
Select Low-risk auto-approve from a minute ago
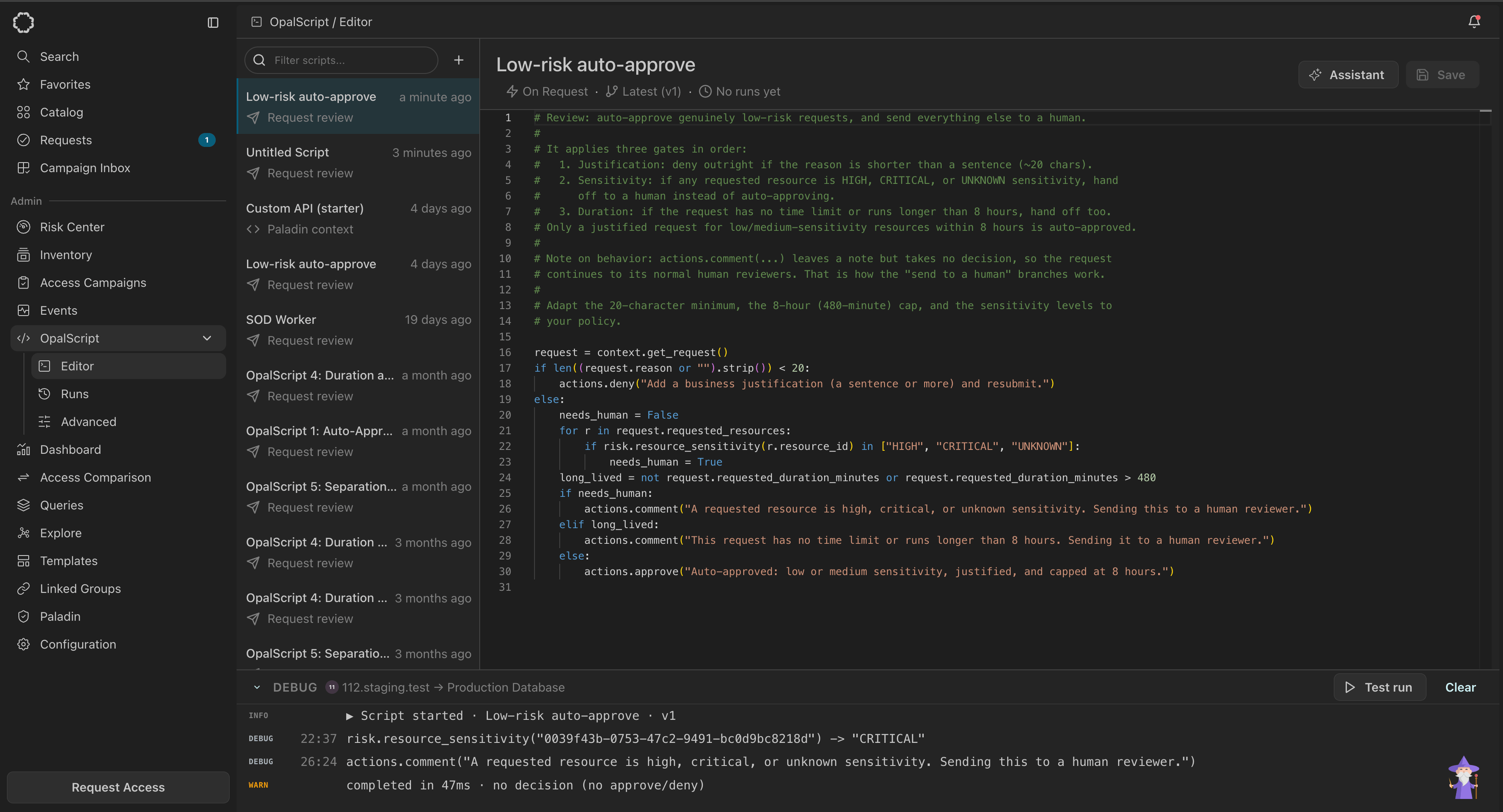click(358, 107)
